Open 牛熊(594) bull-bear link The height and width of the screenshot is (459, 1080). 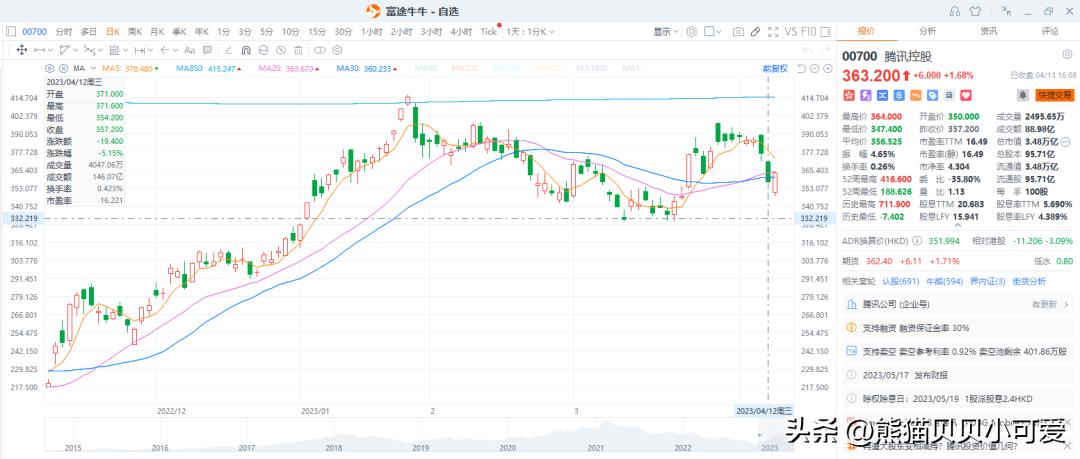943,281
